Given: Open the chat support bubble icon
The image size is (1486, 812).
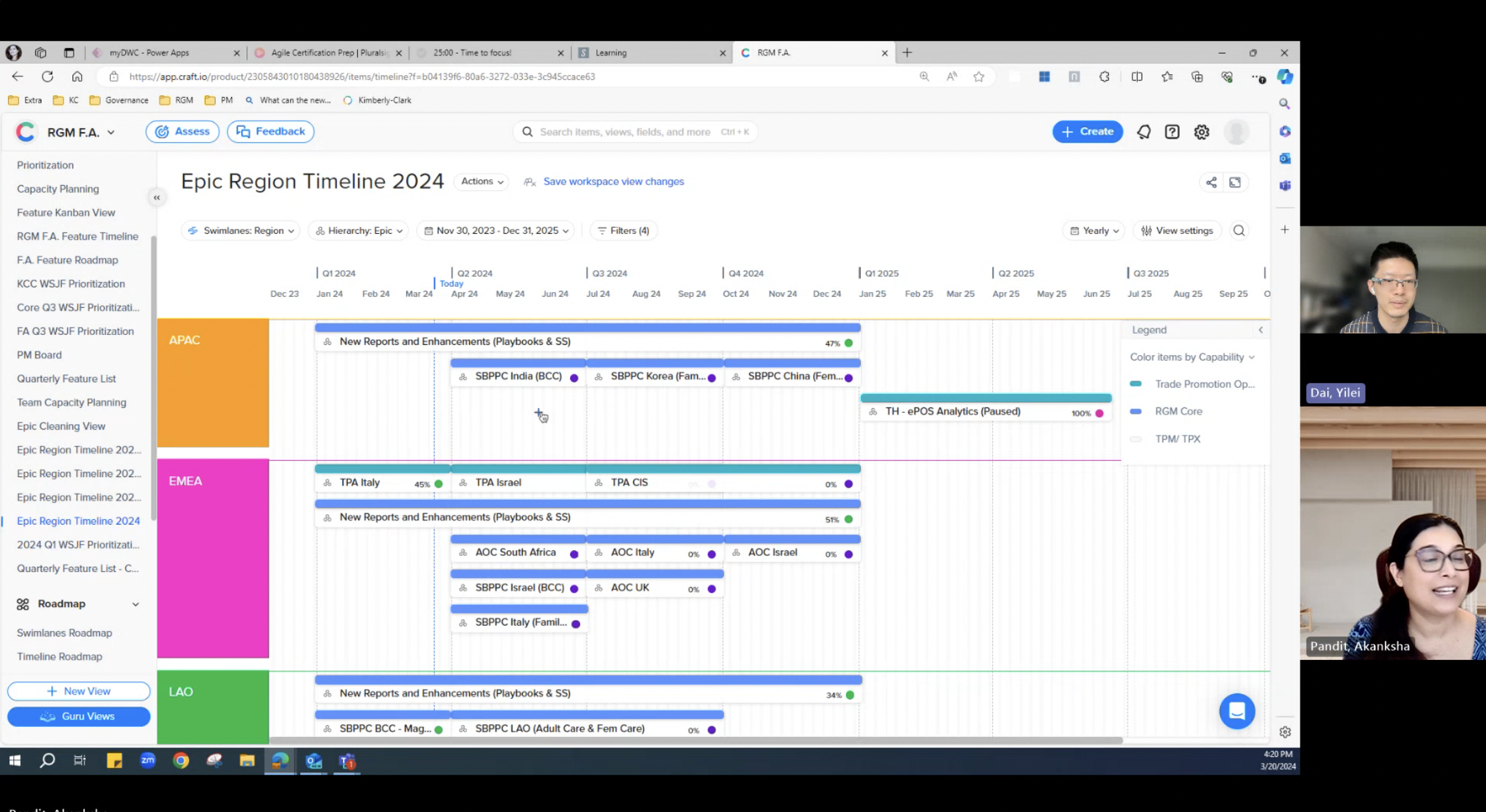Looking at the screenshot, I should (1237, 711).
